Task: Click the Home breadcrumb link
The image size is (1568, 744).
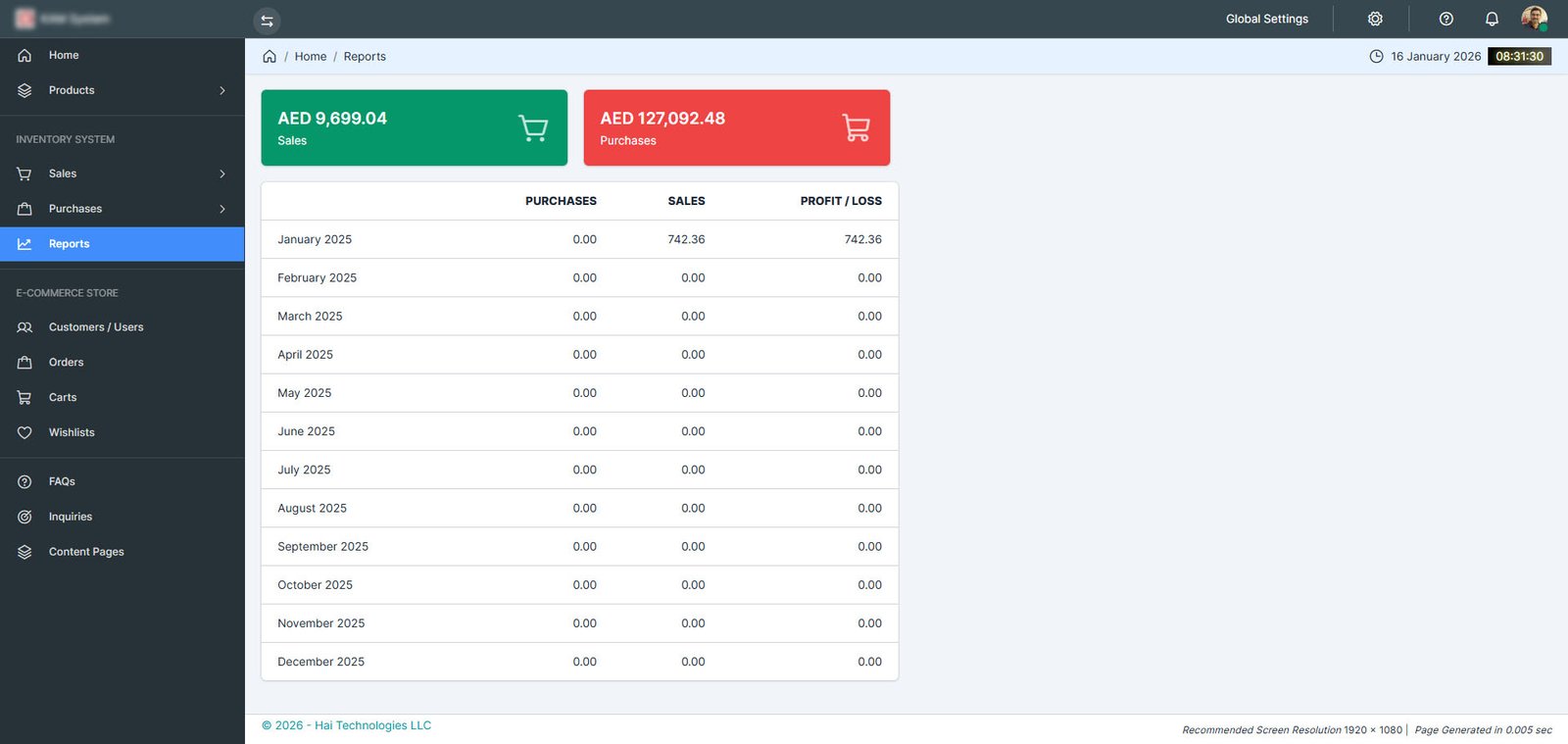Action: click(x=311, y=57)
